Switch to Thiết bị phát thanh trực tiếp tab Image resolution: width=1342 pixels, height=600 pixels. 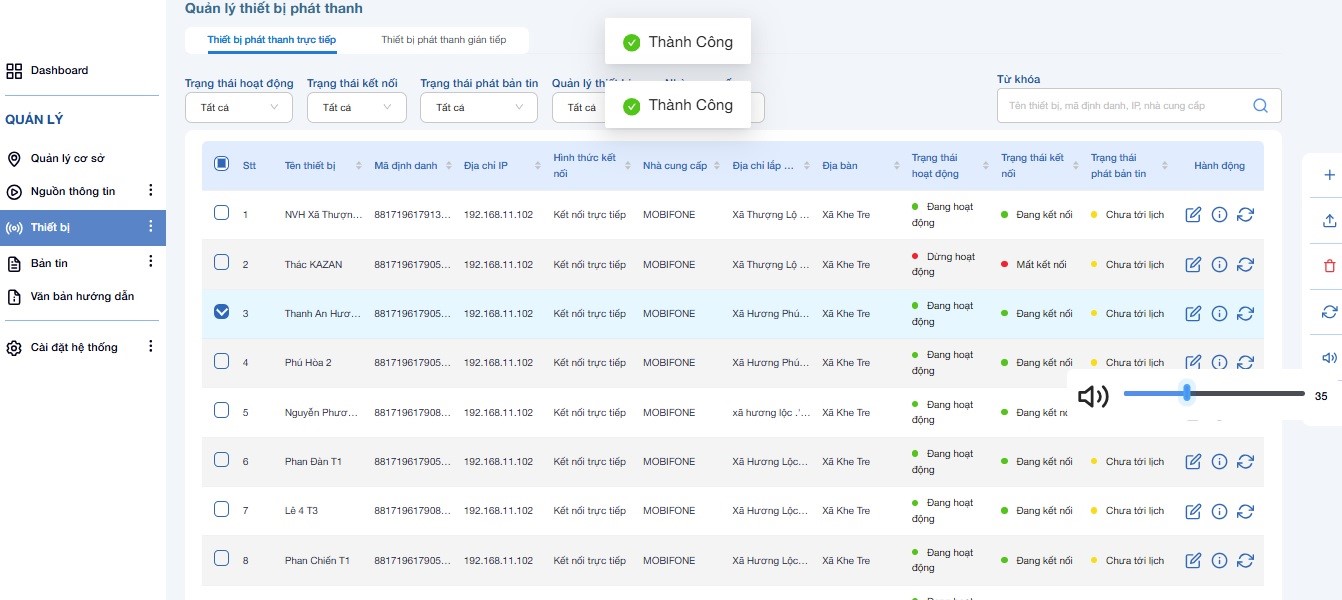(272, 40)
